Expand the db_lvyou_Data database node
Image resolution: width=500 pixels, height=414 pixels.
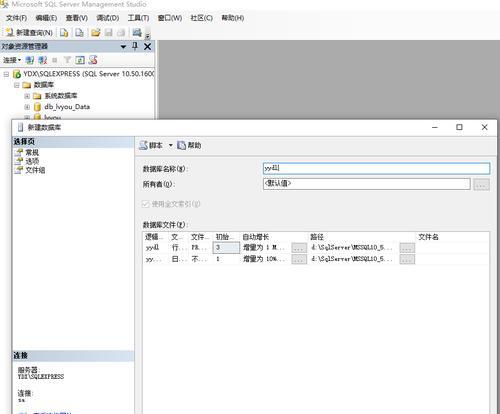[27, 107]
